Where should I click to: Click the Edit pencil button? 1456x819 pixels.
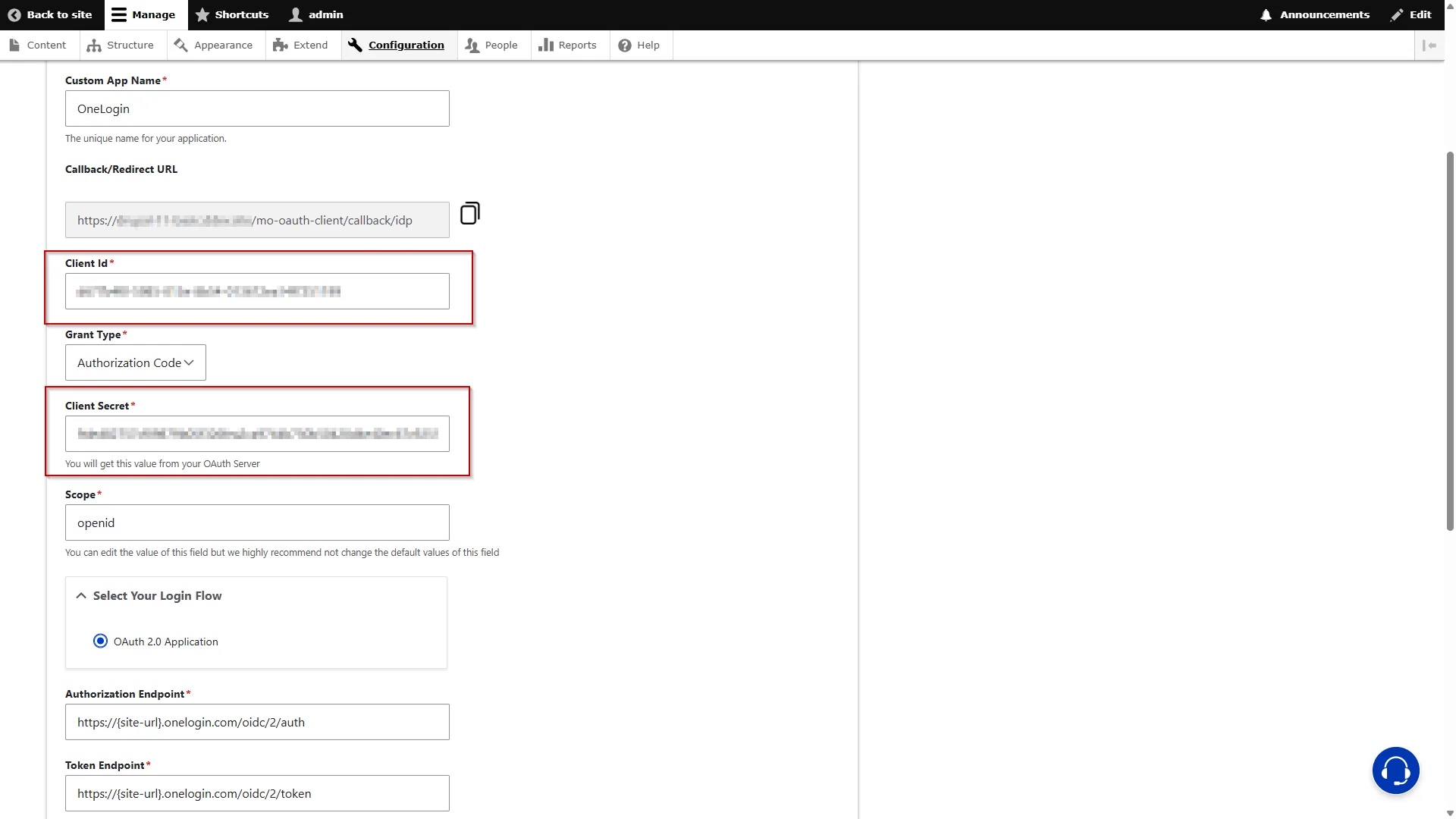click(1411, 14)
